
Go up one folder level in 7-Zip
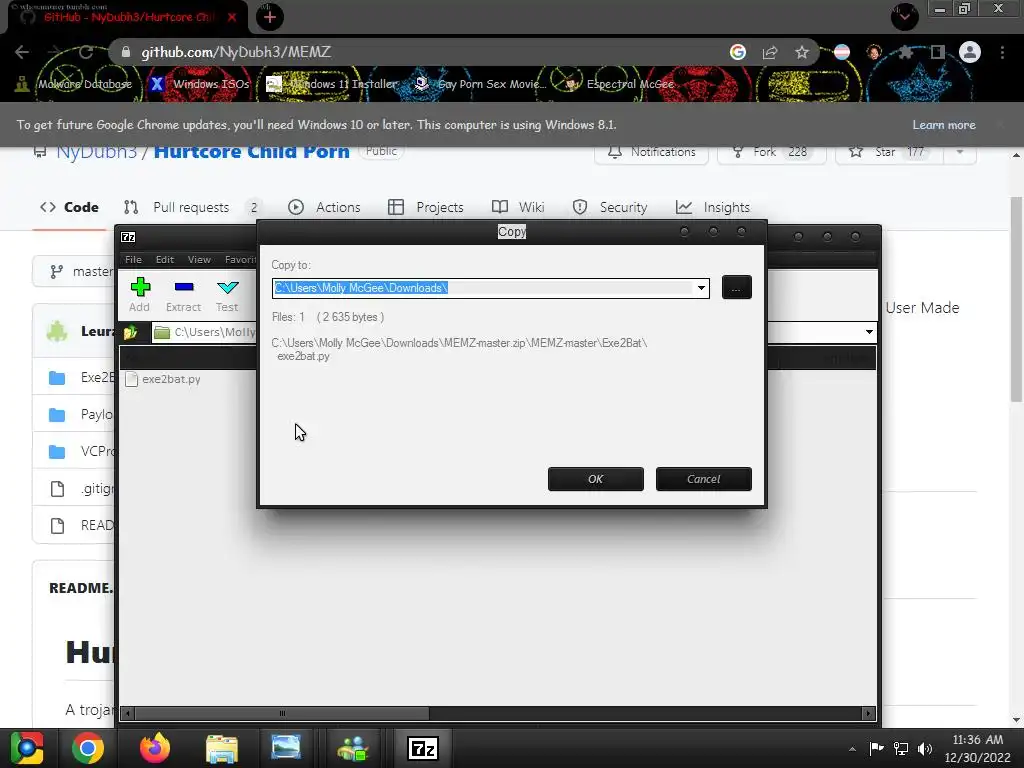(x=131, y=332)
